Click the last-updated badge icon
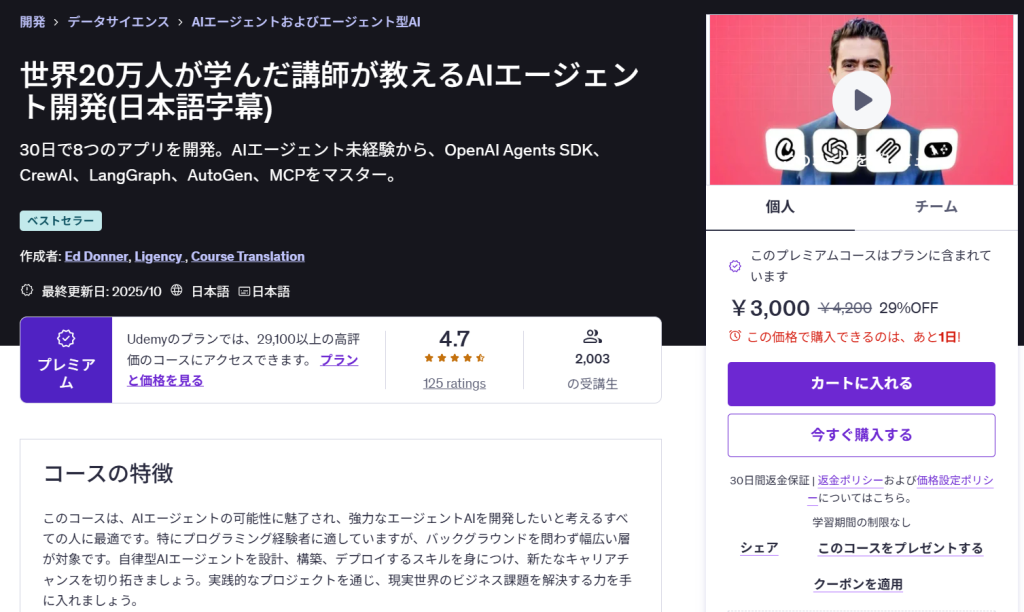The height and width of the screenshot is (612, 1024). coord(27,291)
